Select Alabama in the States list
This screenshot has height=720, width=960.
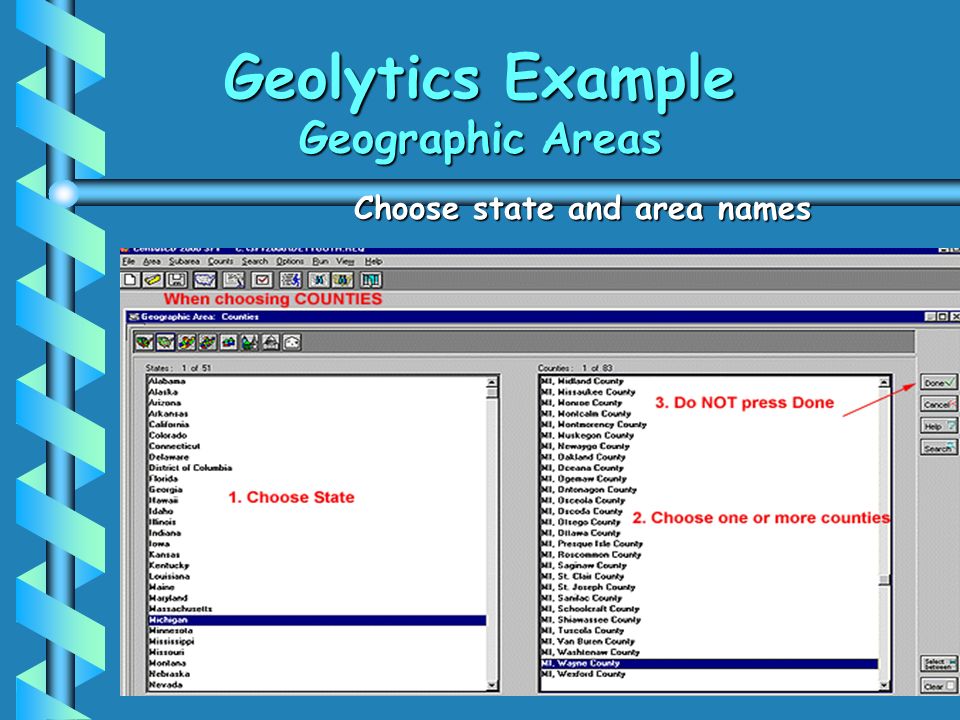click(x=317, y=381)
